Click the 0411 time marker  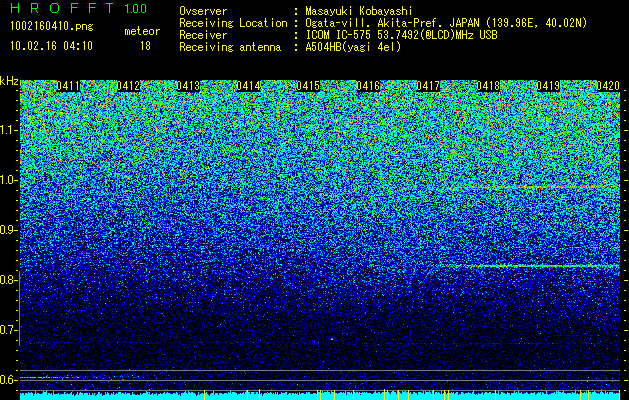(68, 86)
